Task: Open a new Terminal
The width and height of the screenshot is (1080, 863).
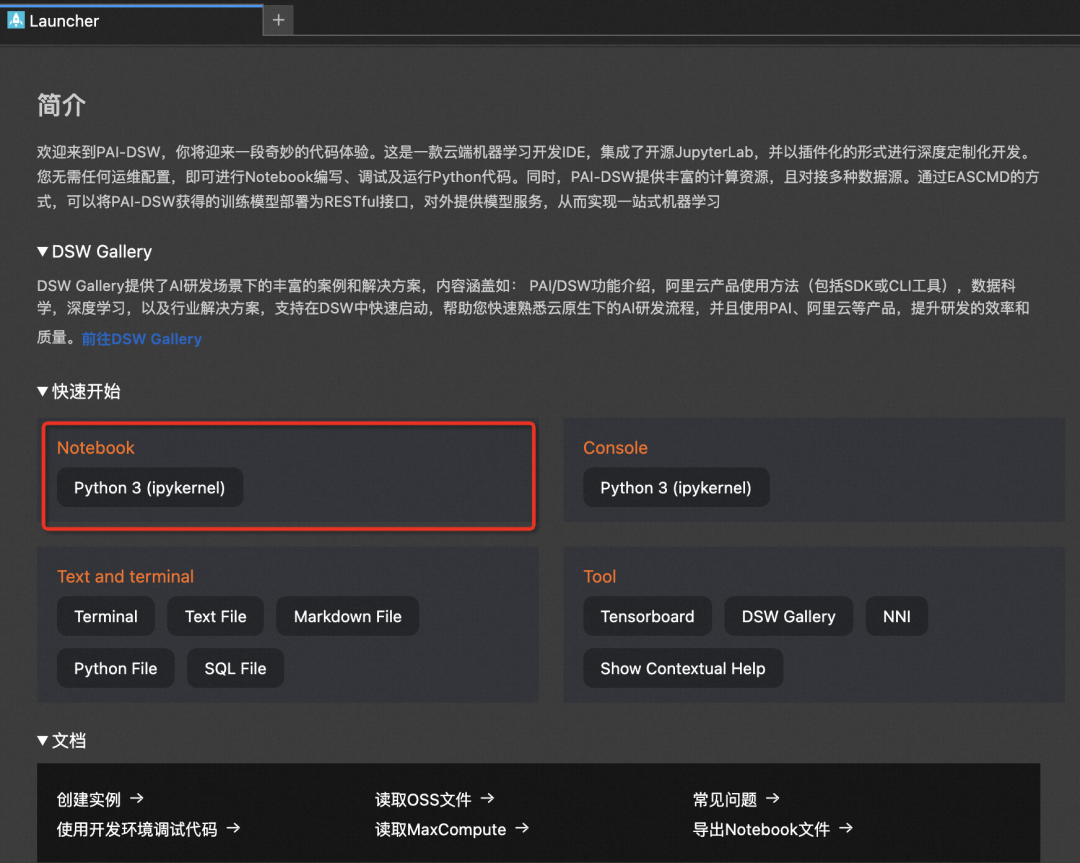Action: (105, 616)
